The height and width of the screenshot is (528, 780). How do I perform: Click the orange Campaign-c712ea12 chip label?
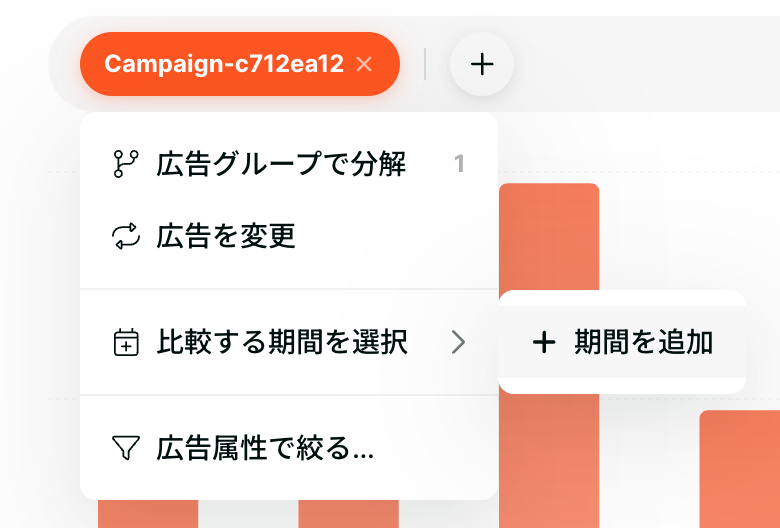[224, 64]
